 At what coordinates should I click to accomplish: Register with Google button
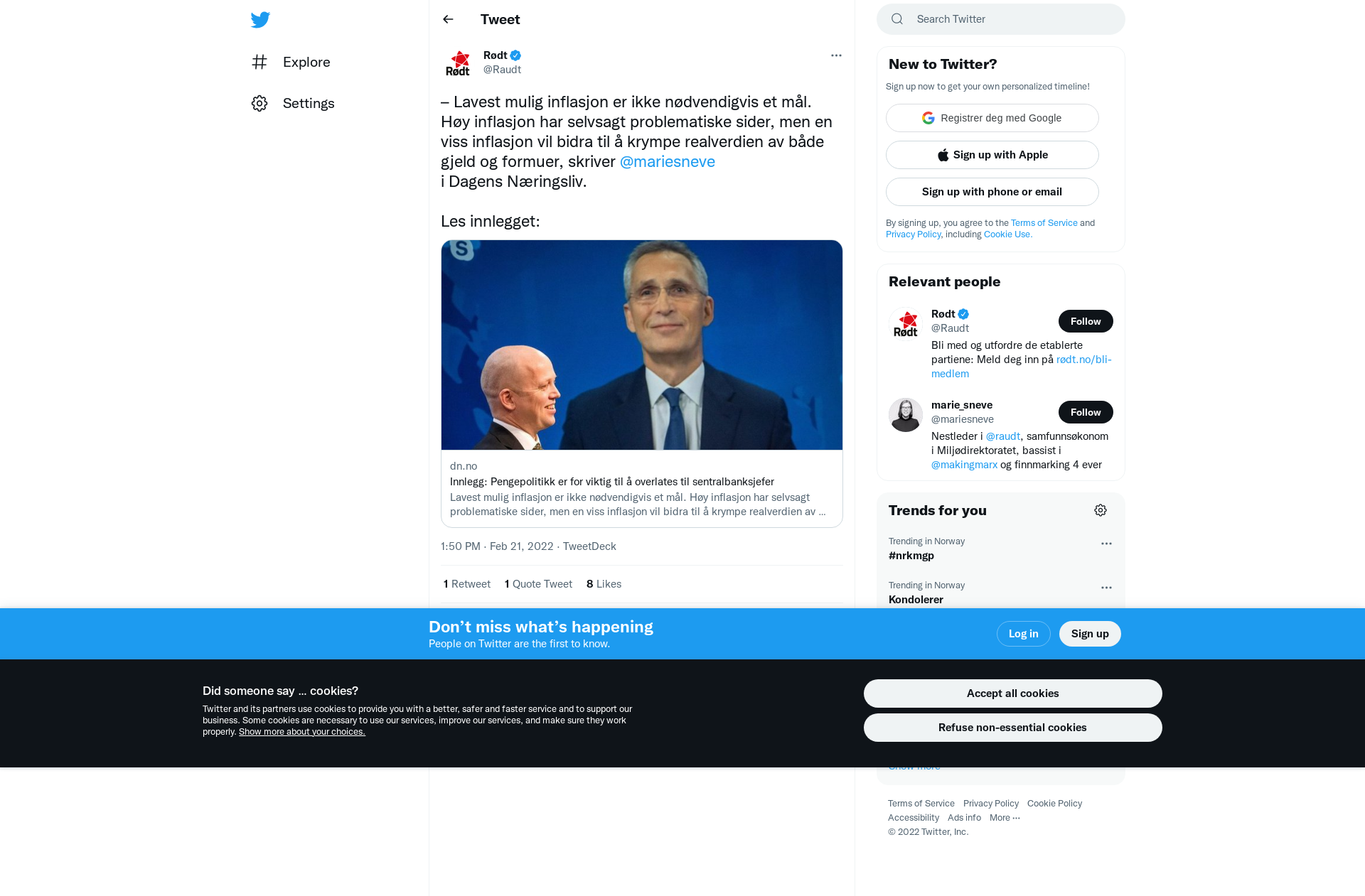click(x=992, y=118)
